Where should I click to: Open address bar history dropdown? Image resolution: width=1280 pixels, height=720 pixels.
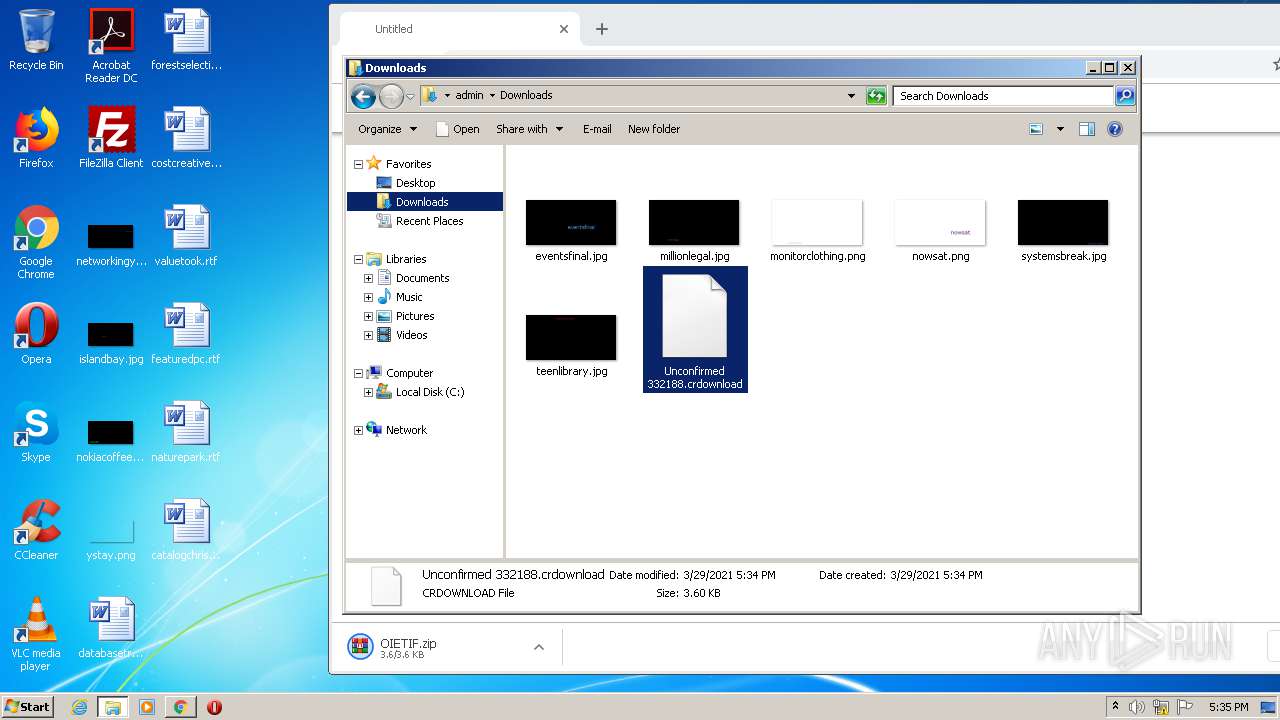point(851,96)
